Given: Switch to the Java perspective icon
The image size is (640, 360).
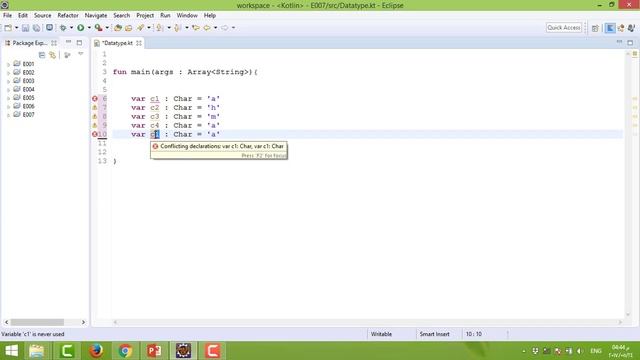Looking at the screenshot, I should 621,28.
